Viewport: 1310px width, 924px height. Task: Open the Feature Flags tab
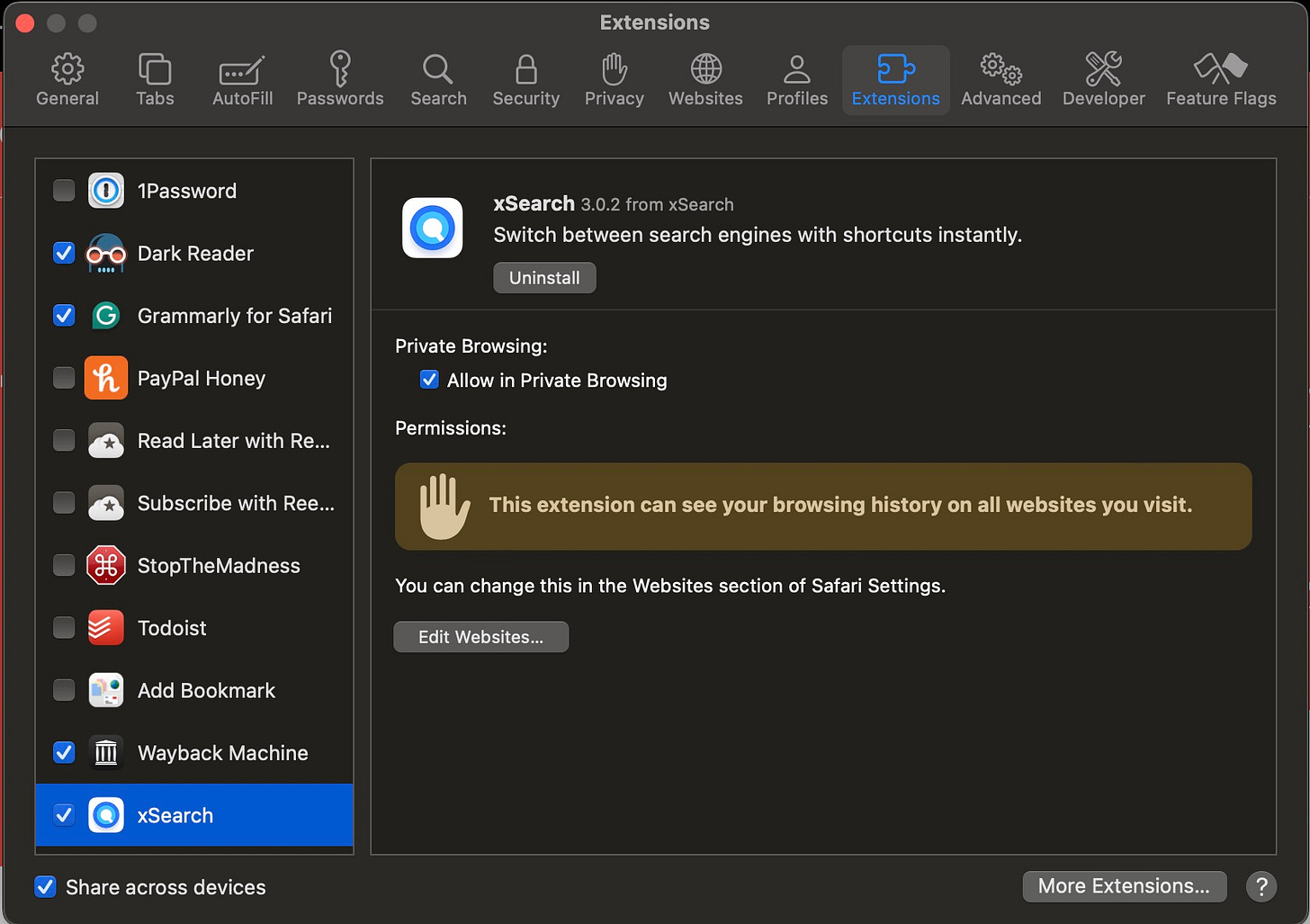tap(1221, 80)
